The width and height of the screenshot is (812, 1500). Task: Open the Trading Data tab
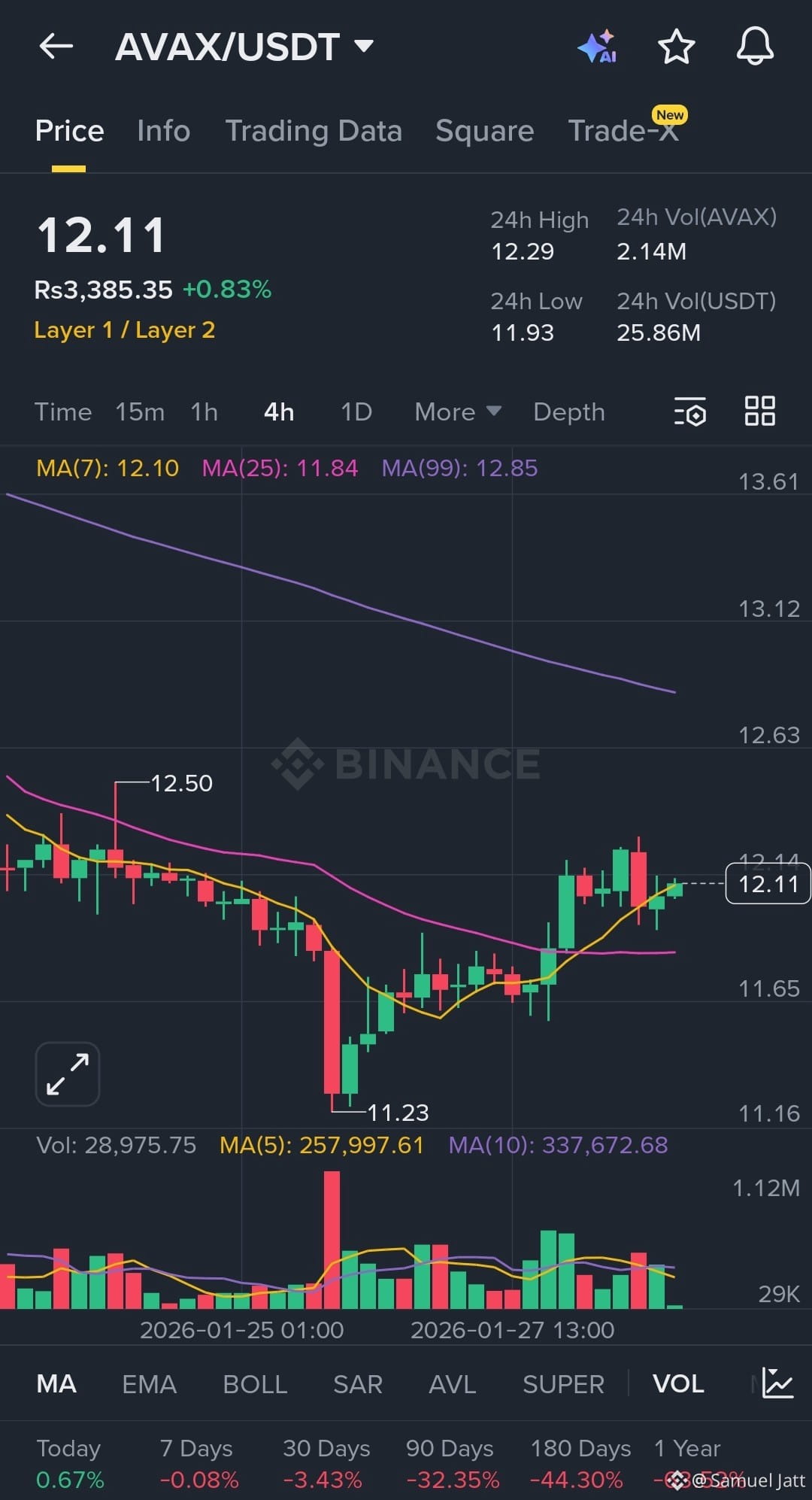[x=314, y=131]
